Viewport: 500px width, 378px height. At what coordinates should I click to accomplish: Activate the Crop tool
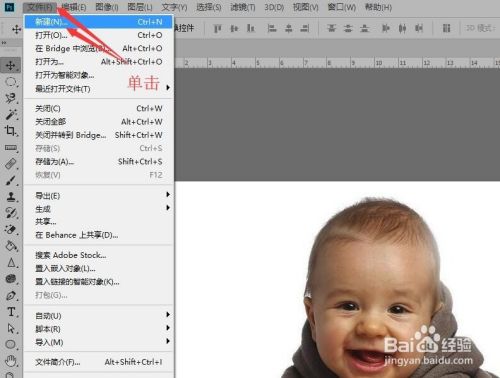click(11, 131)
